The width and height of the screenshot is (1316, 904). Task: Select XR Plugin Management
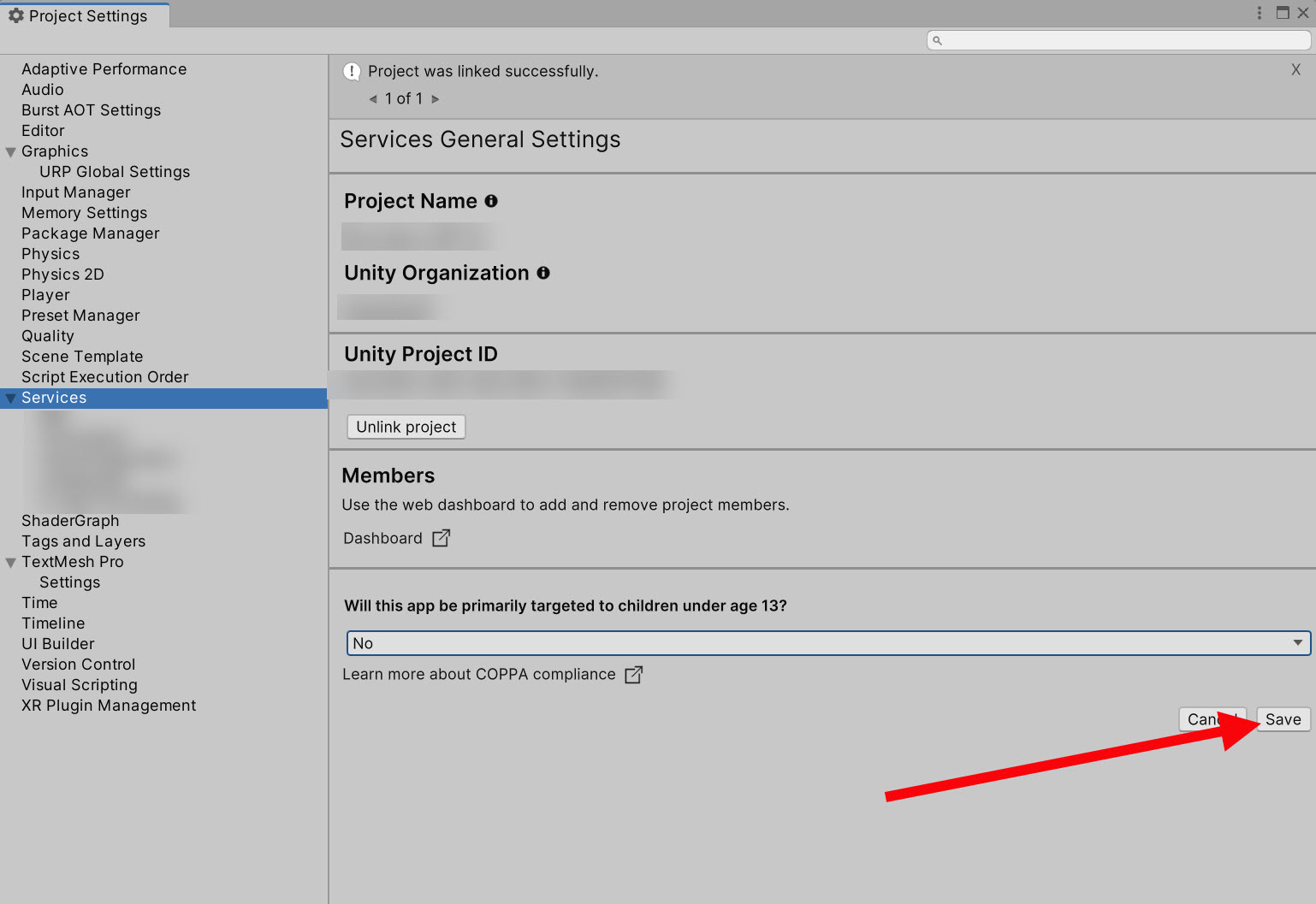109,706
